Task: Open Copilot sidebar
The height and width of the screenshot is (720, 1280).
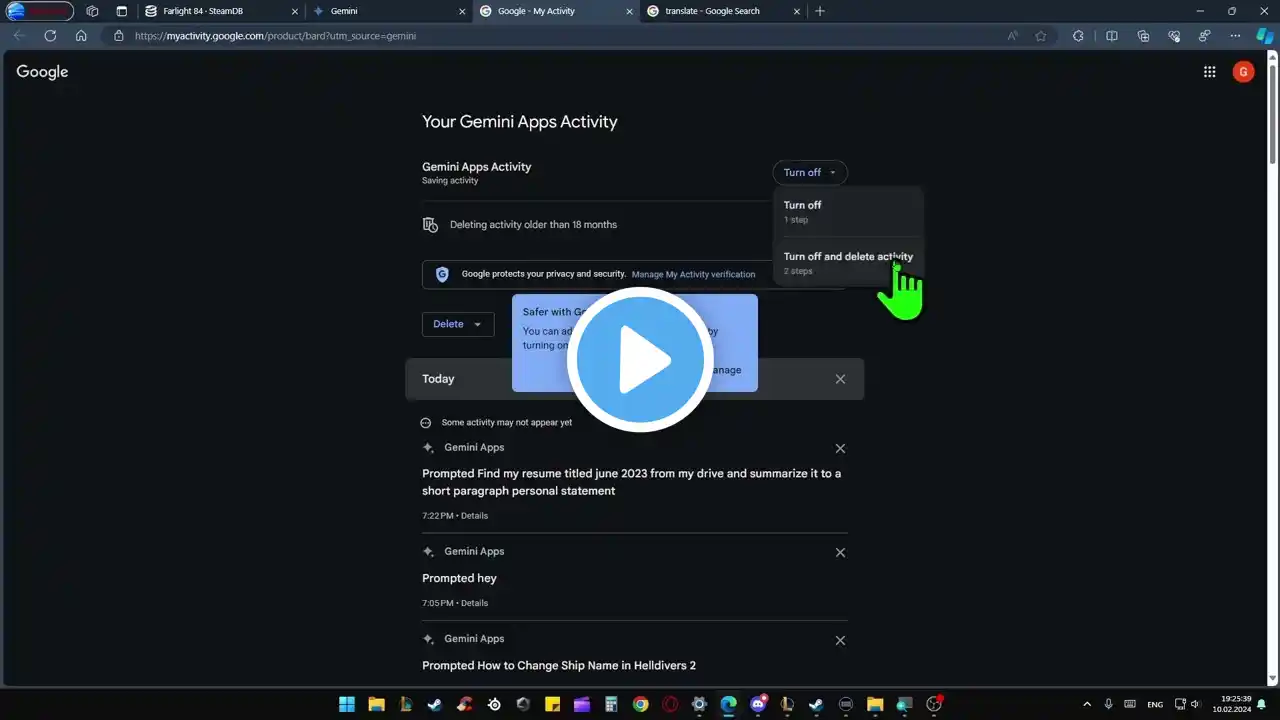Action: pyautogui.click(x=1264, y=36)
